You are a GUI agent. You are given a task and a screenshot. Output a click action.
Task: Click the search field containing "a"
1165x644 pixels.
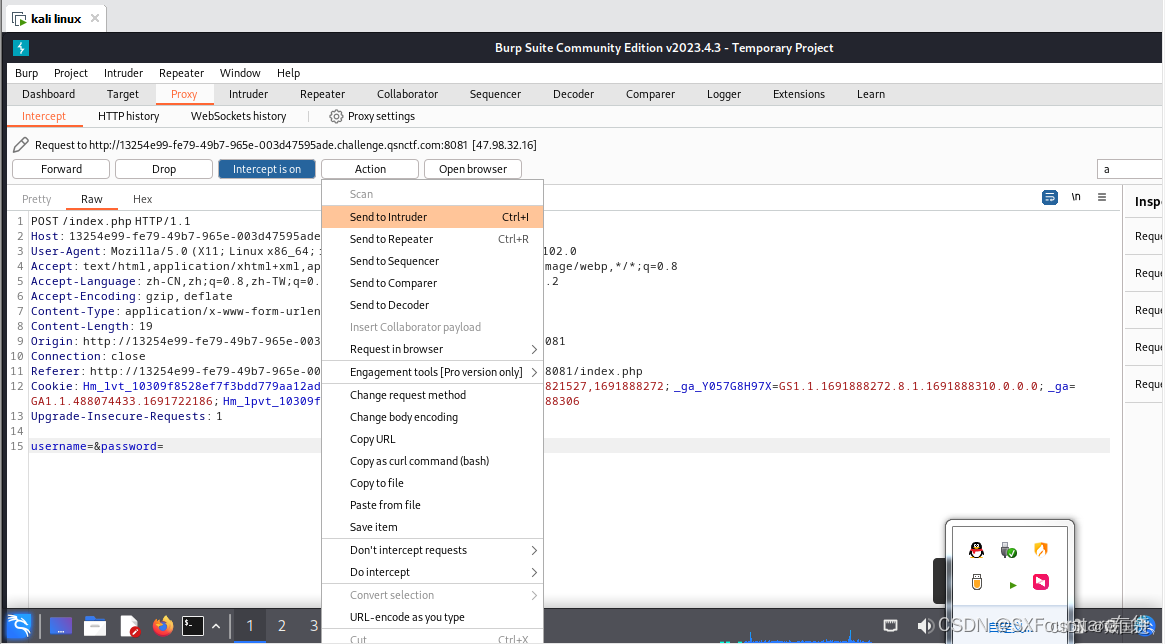click(x=1130, y=169)
